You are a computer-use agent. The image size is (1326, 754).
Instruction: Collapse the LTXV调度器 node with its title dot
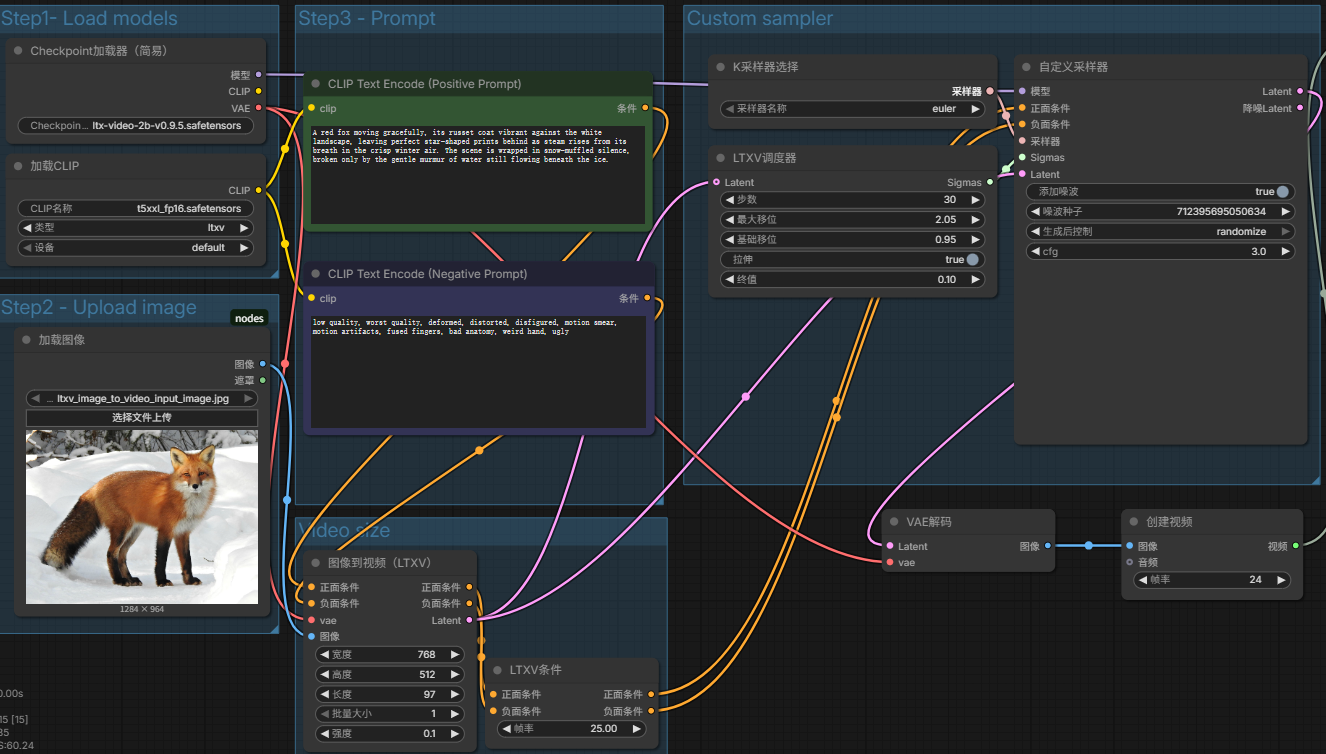click(720, 158)
